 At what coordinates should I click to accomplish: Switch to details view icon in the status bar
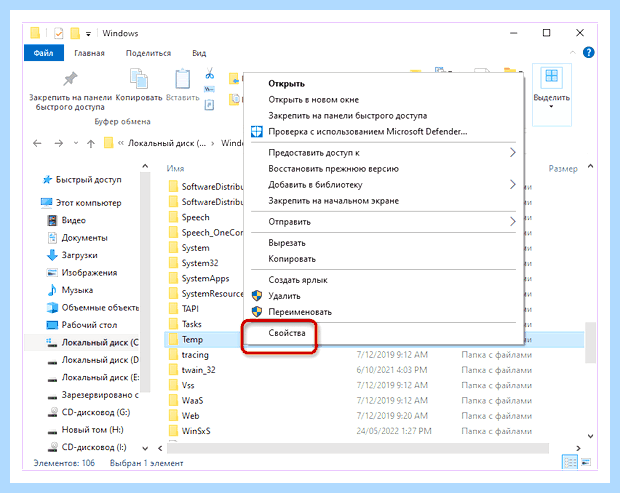(570, 462)
